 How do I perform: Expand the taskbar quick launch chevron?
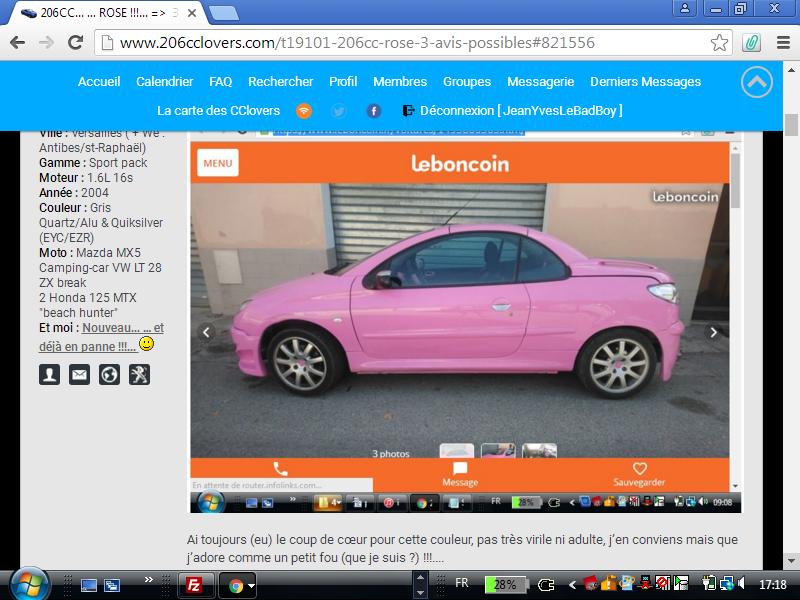point(150,579)
